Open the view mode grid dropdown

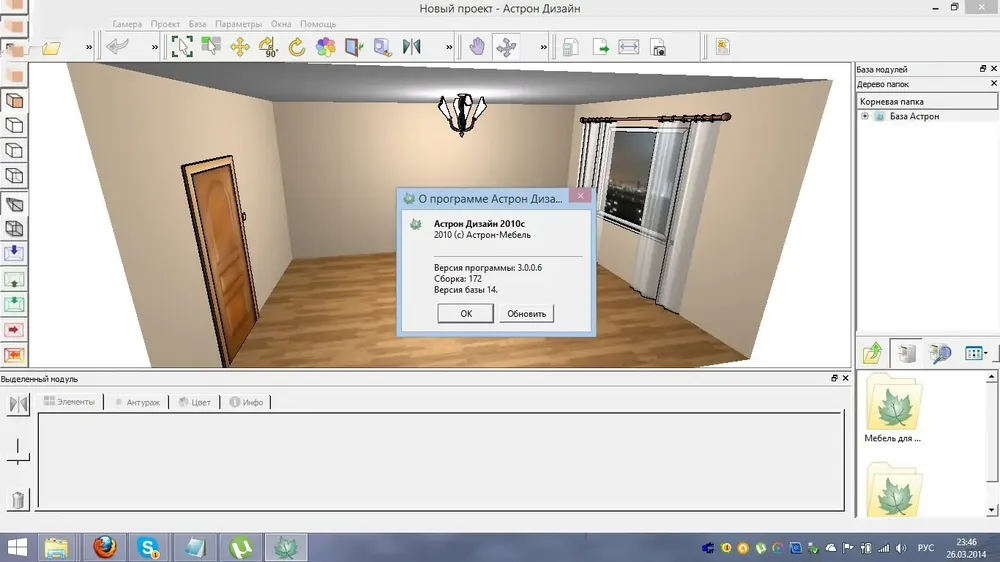[x=976, y=353]
